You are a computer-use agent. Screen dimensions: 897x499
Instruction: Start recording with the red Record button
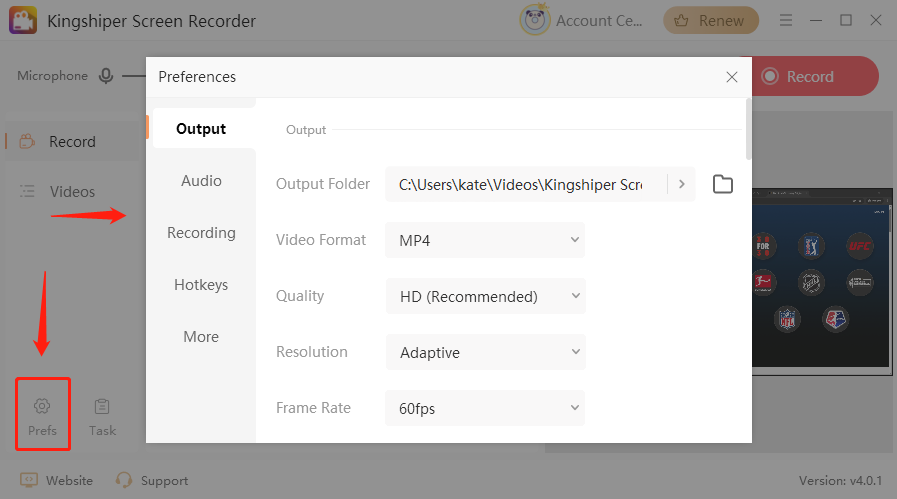pos(815,76)
